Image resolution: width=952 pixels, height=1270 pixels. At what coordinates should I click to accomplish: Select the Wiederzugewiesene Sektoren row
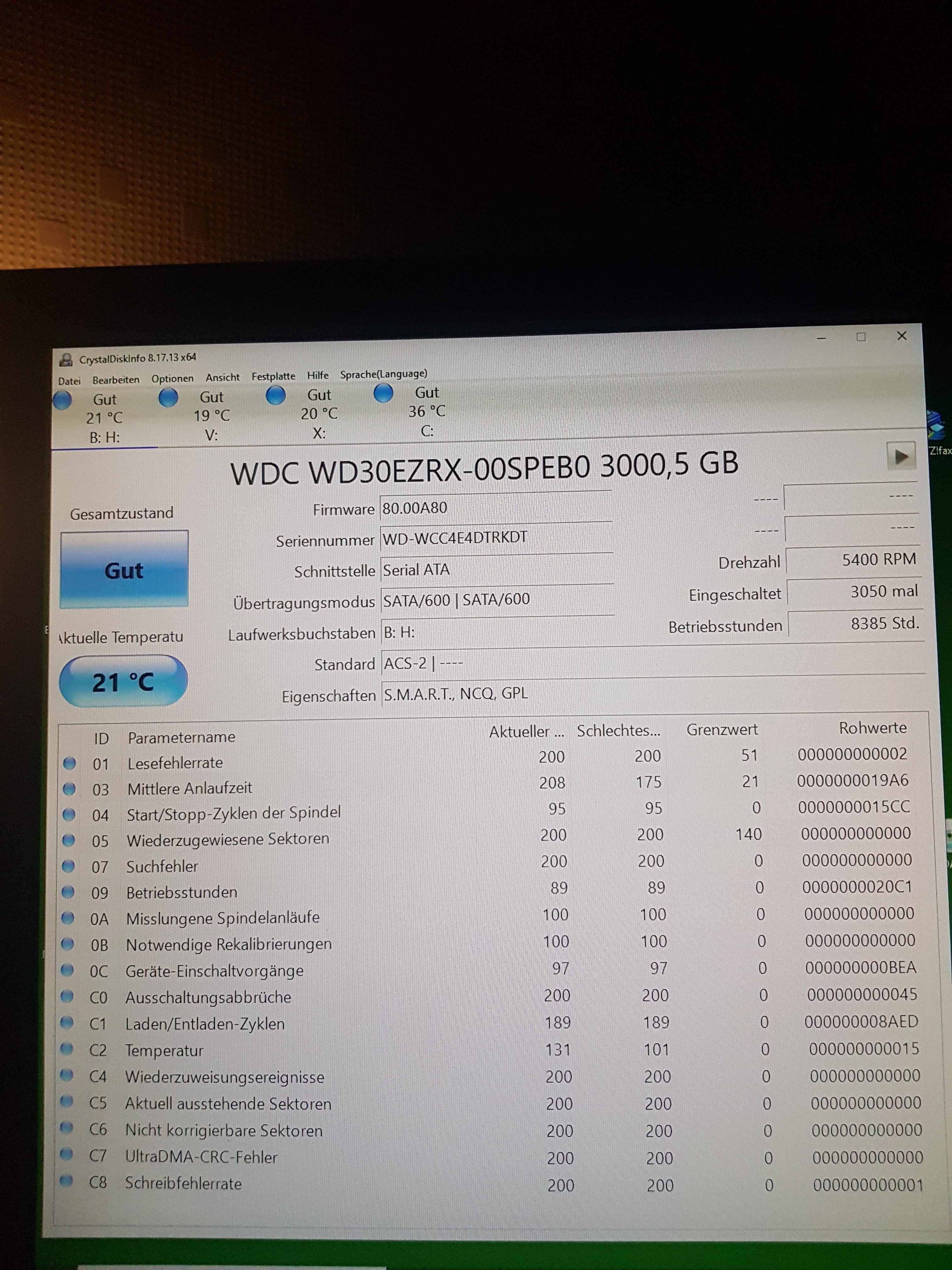click(x=227, y=839)
